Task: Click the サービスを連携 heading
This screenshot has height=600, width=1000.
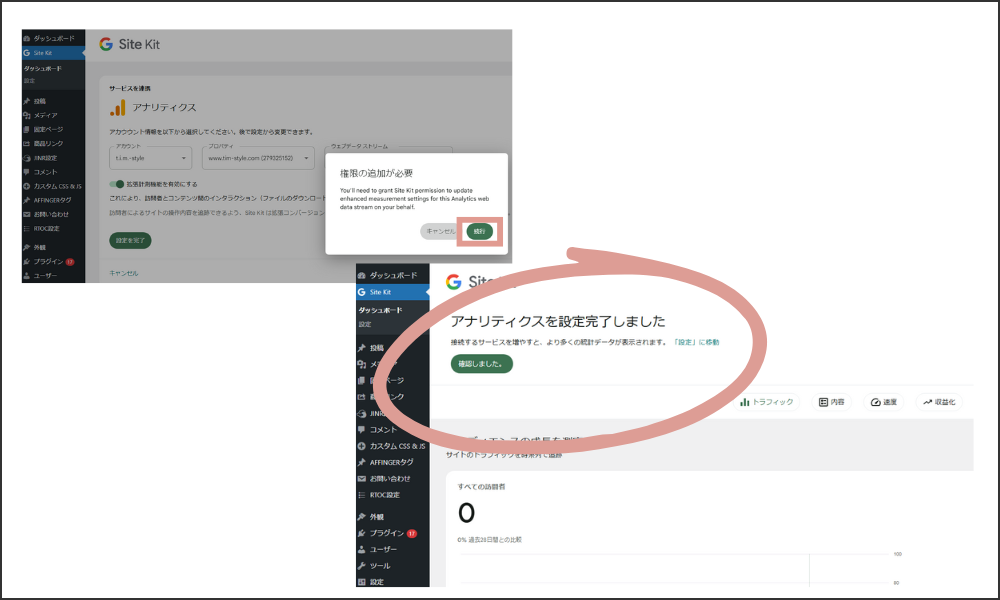Action: [x=130, y=89]
